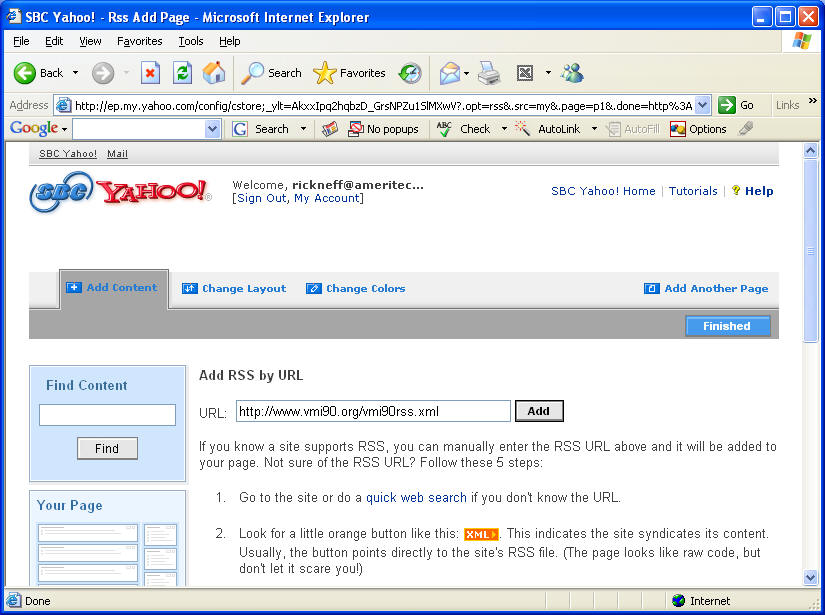The width and height of the screenshot is (825, 615).
Task: Open the Favorites menu
Action: [x=139, y=41]
